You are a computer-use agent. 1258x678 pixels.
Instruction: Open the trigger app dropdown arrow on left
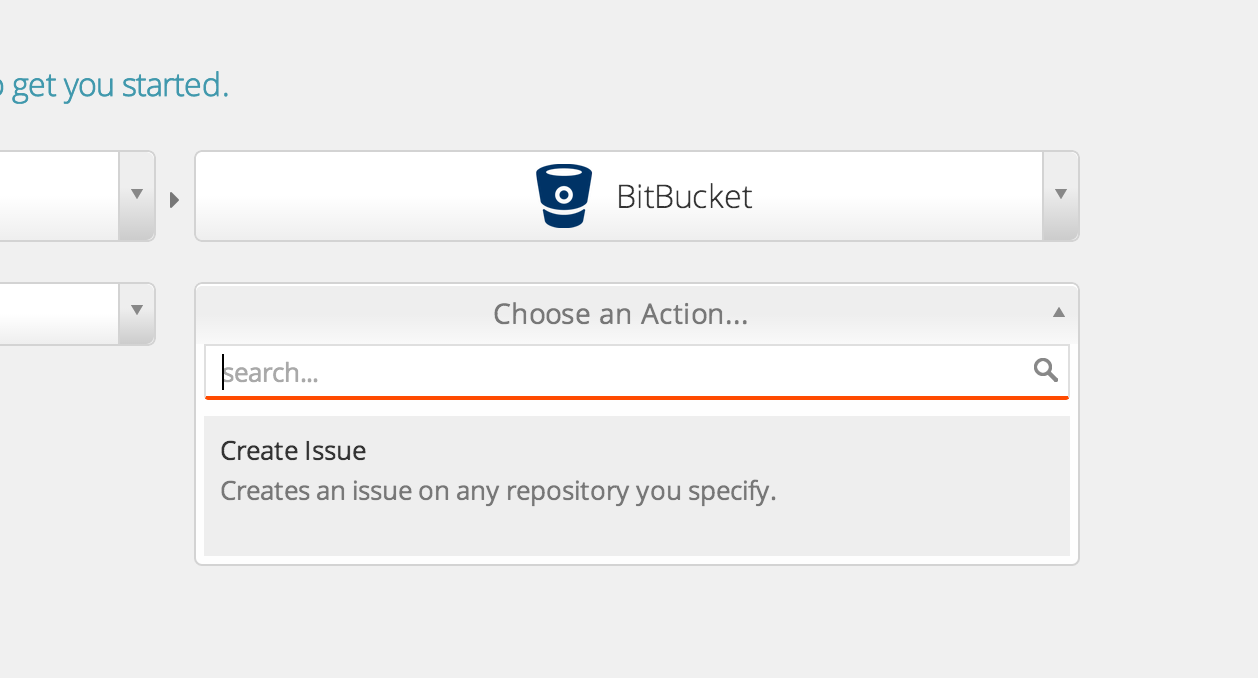(x=137, y=195)
